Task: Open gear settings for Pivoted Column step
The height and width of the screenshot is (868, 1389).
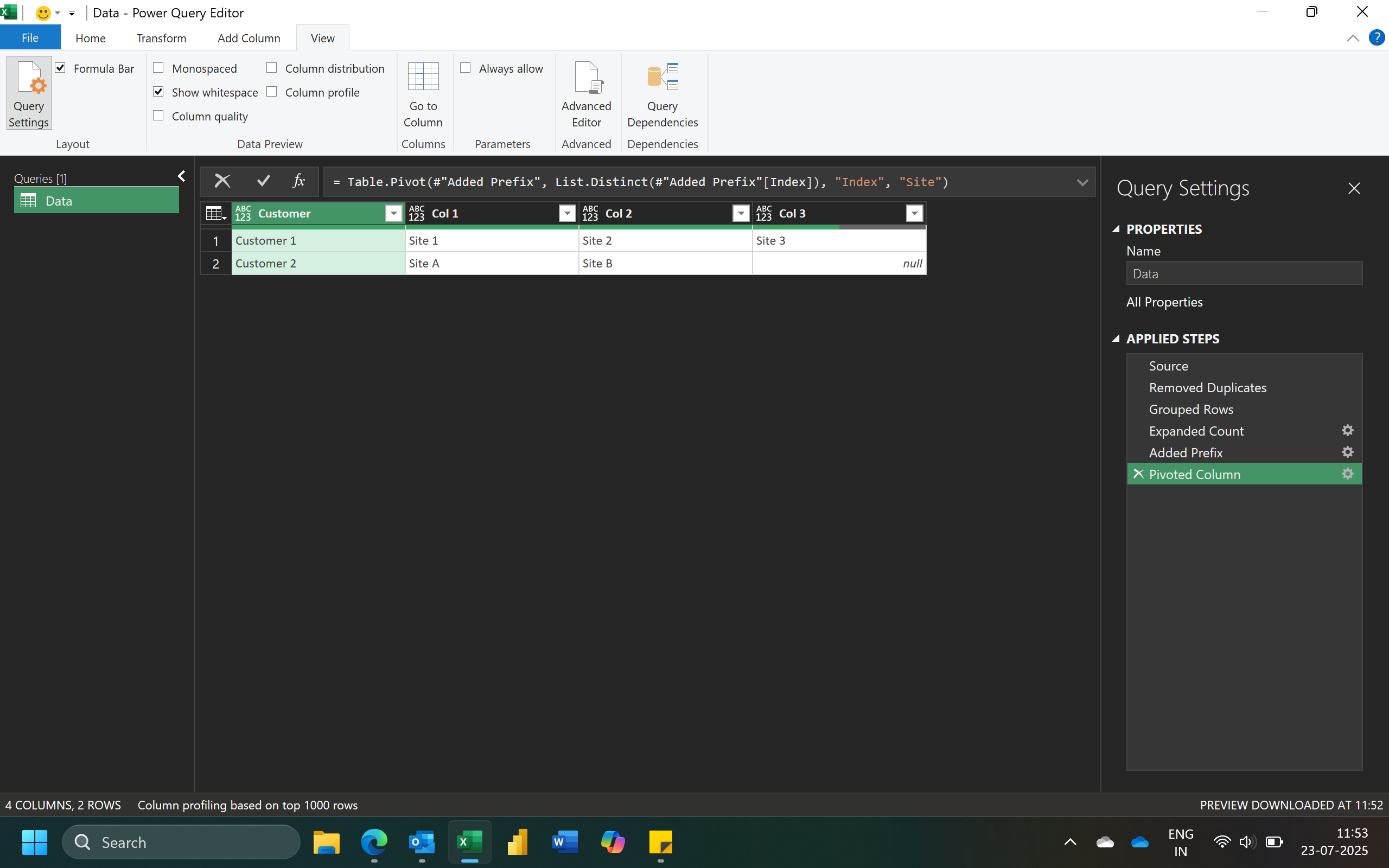Action: point(1347,474)
